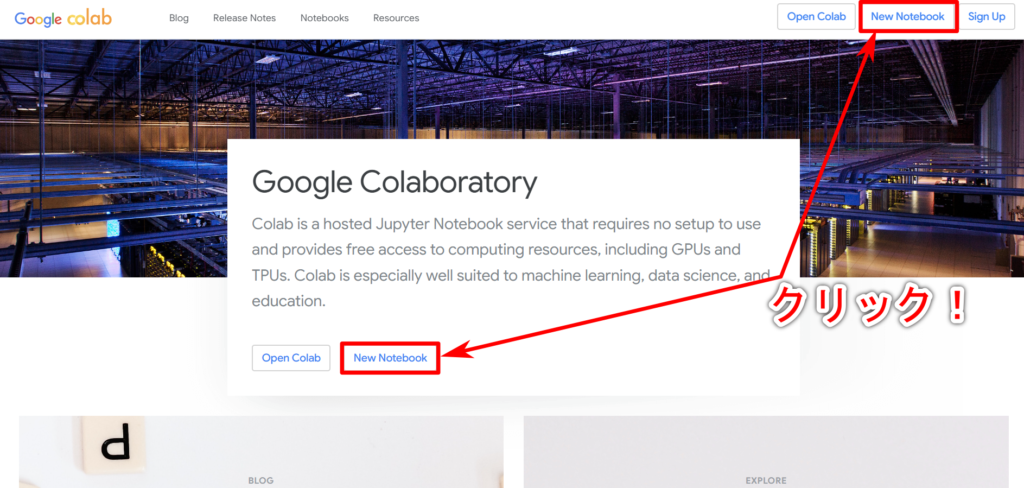Click the Google Colaboratory heading
Viewport: 1024px width, 488px height.
tap(394, 183)
